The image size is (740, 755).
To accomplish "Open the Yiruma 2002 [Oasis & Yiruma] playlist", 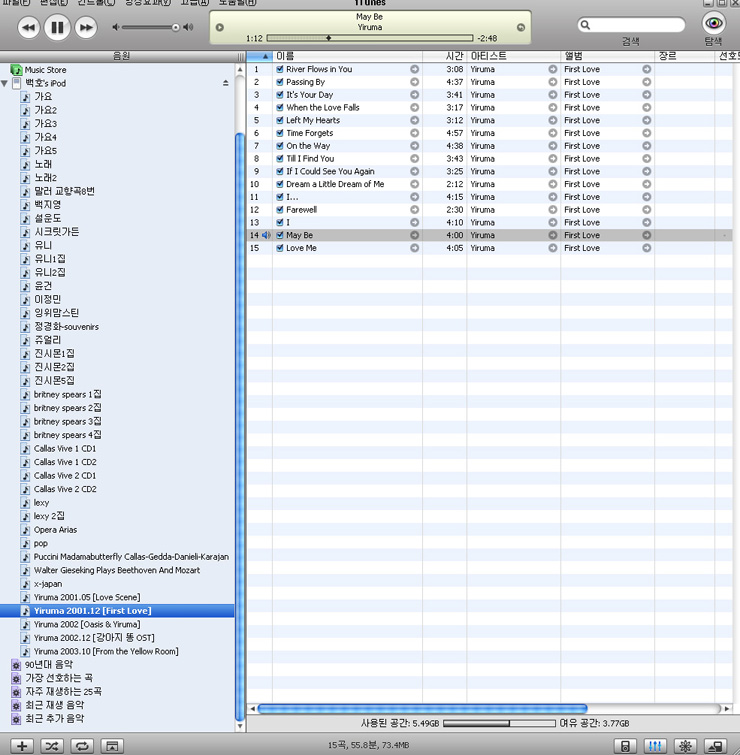I will [87, 625].
